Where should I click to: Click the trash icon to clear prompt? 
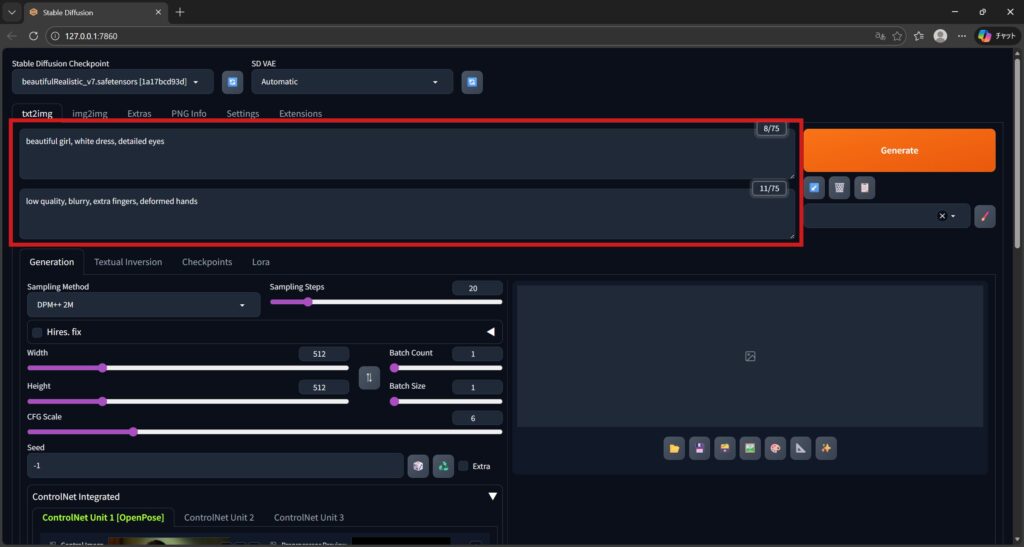coord(840,187)
